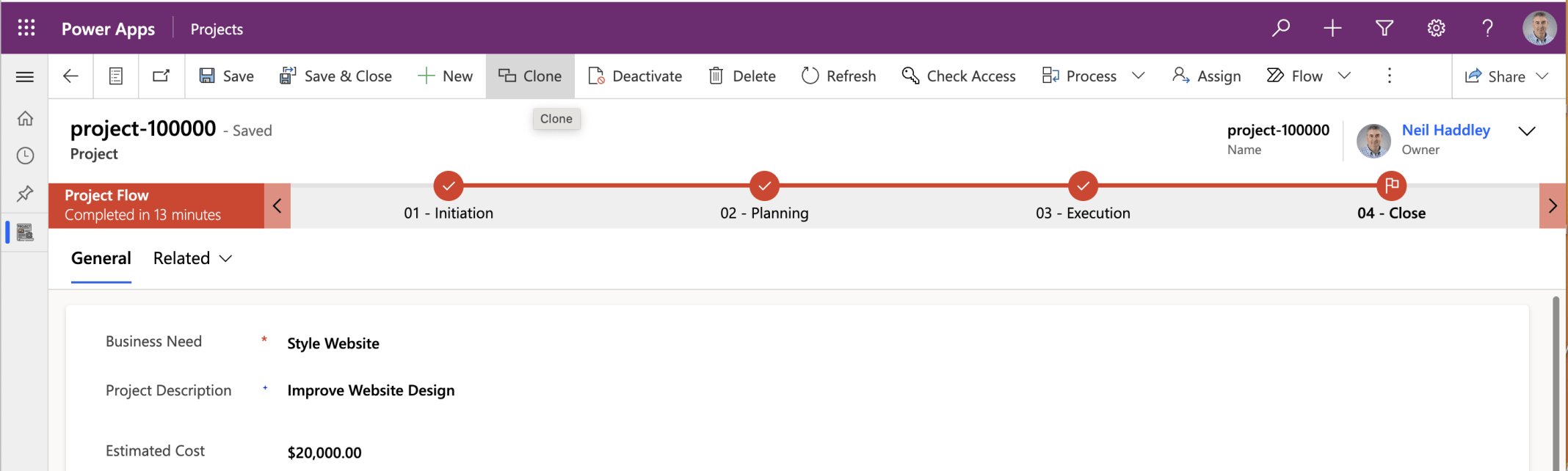Expand the Process dropdown arrow
Viewport: 1568px width, 471px height.
click(x=1139, y=76)
